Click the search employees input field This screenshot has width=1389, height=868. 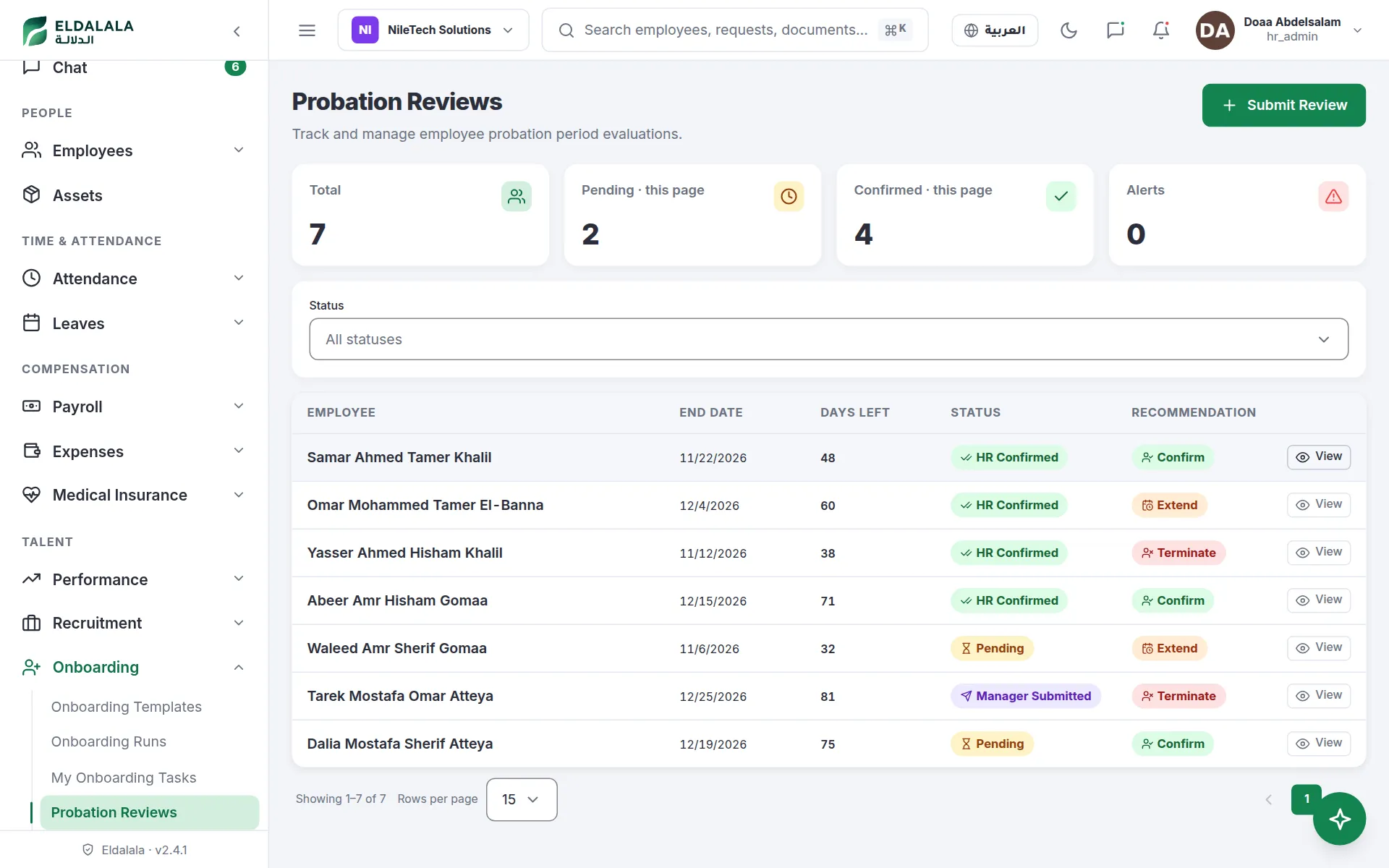pyautogui.click(x=735, y=30)
